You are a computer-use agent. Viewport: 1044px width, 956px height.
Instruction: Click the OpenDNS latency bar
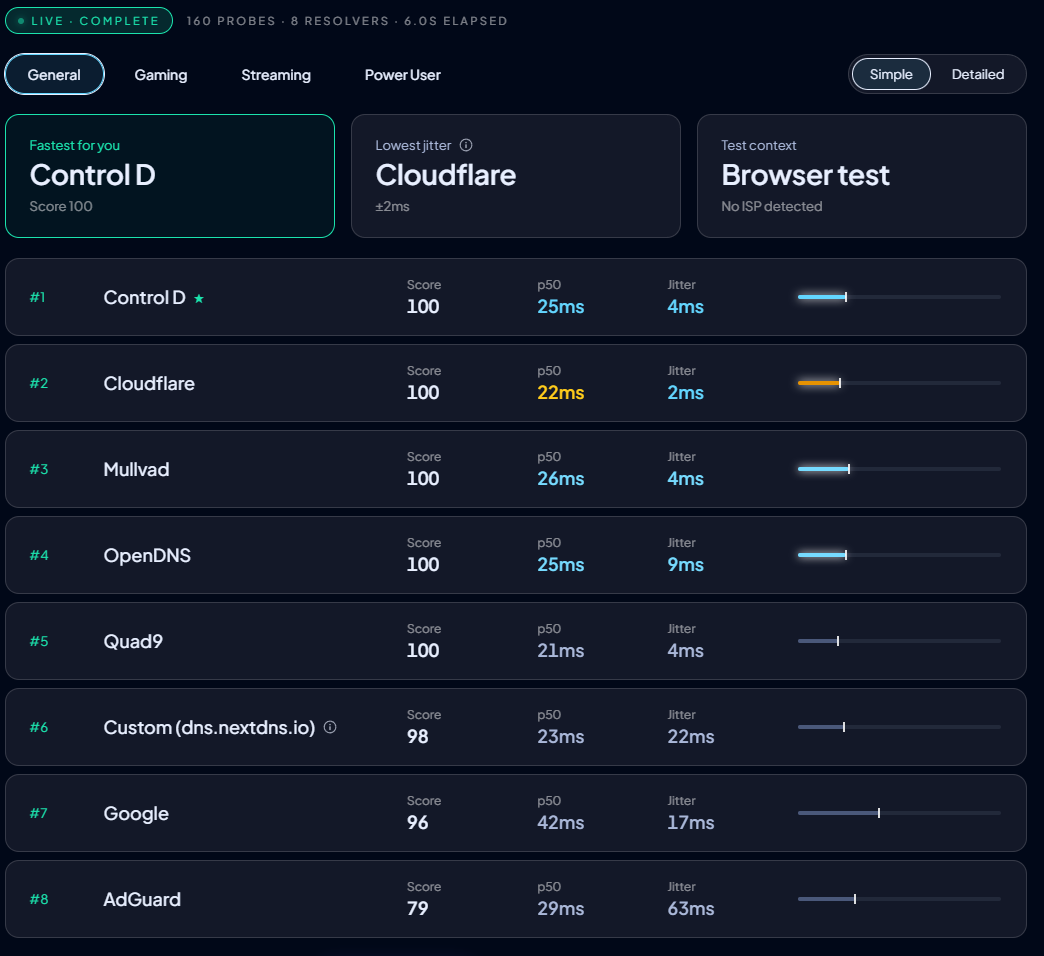coord(899,555)
